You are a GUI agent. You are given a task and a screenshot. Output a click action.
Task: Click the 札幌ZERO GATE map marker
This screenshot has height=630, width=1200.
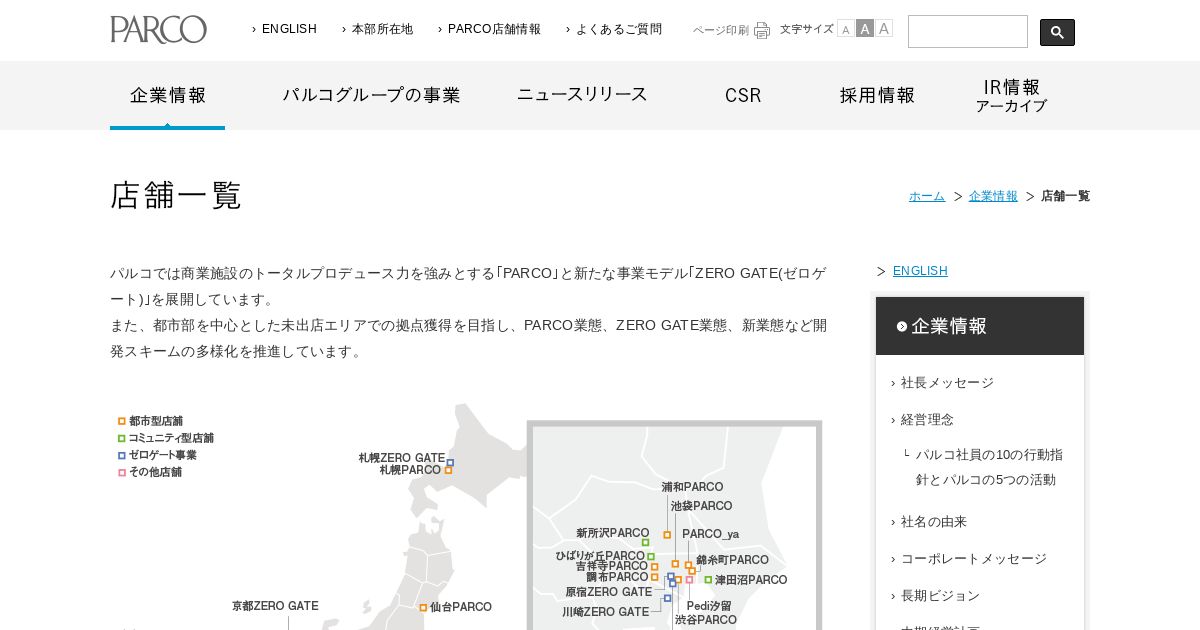[x=450, y=463]
